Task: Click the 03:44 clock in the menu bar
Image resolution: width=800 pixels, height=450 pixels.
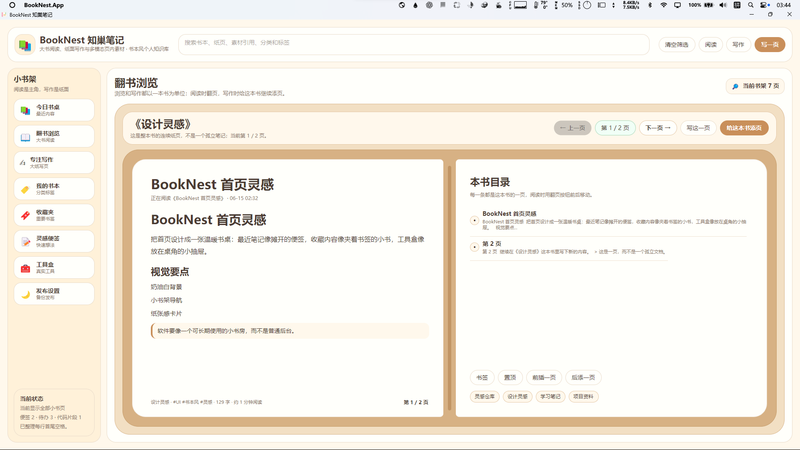Action: (x=784, y=5)
